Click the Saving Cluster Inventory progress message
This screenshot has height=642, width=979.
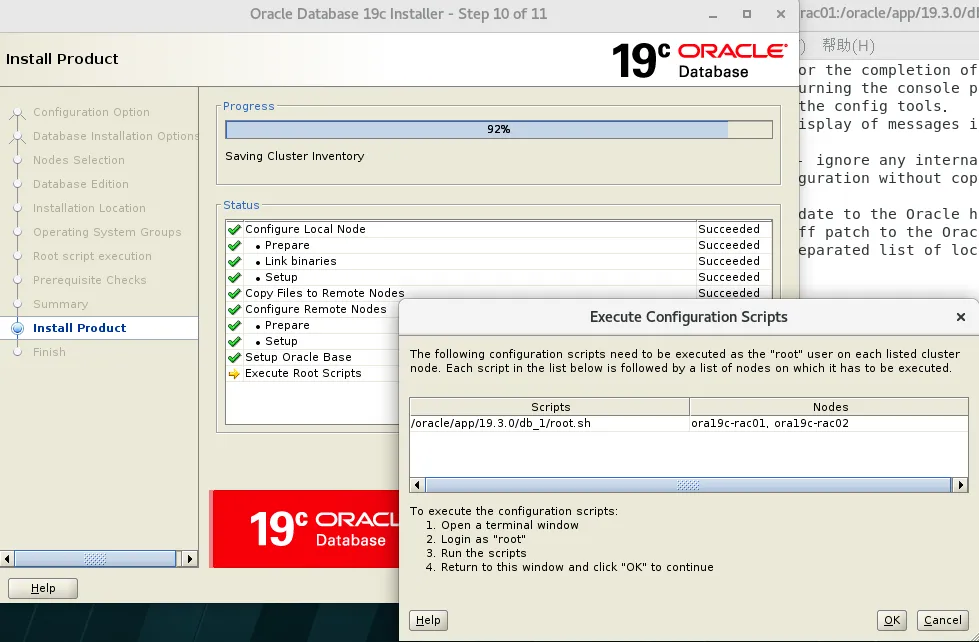pos(295,156)
